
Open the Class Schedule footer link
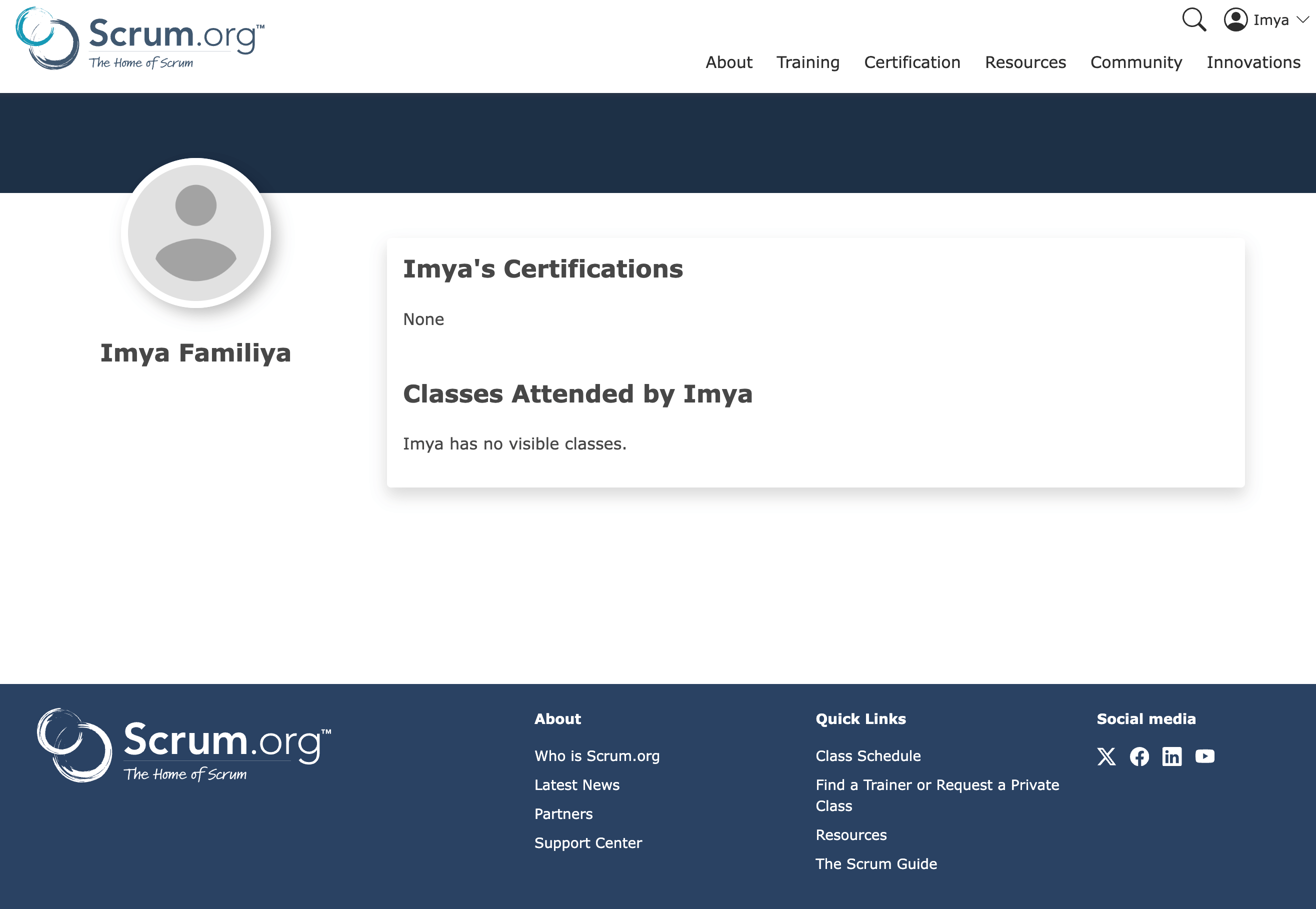pos(868,756)
